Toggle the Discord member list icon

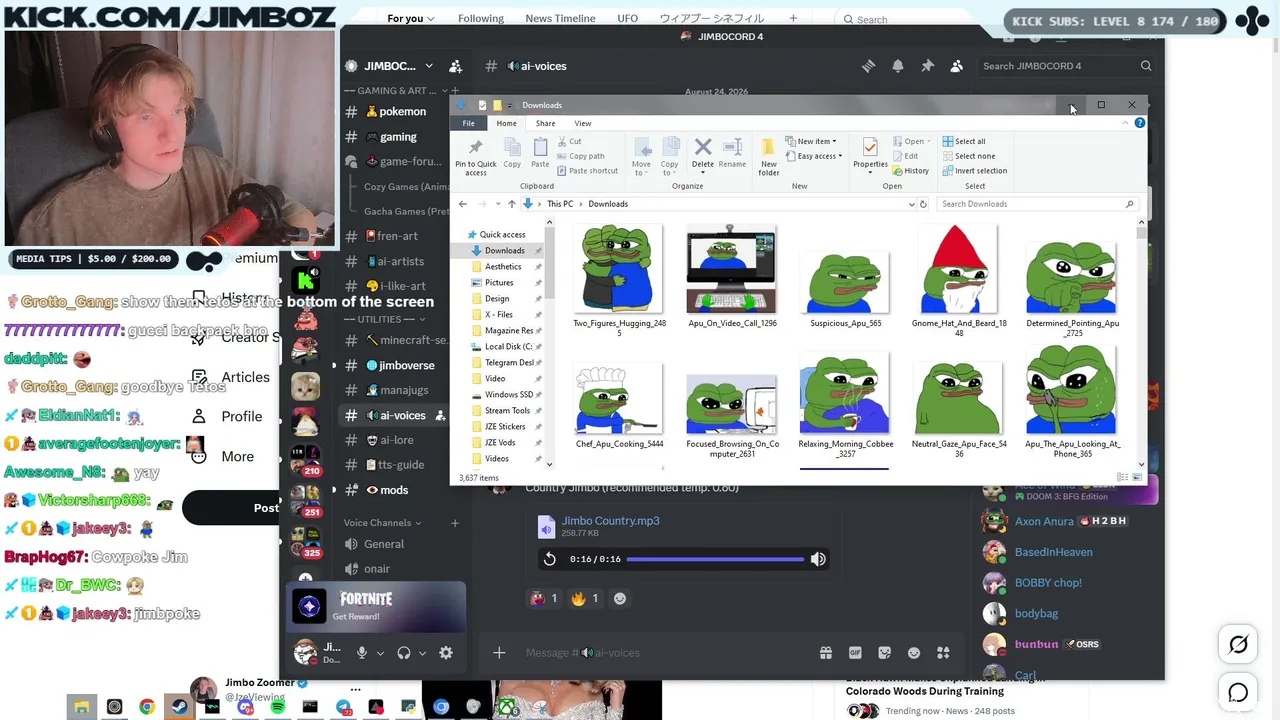point(957,66)
